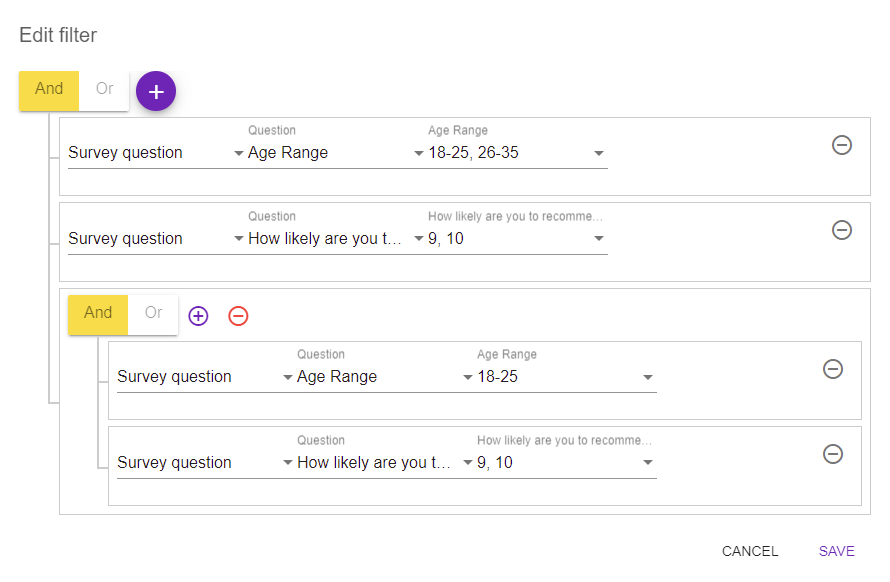Open the Survey question type dropdown in first row
890x582 pixels.
(156, 153)
